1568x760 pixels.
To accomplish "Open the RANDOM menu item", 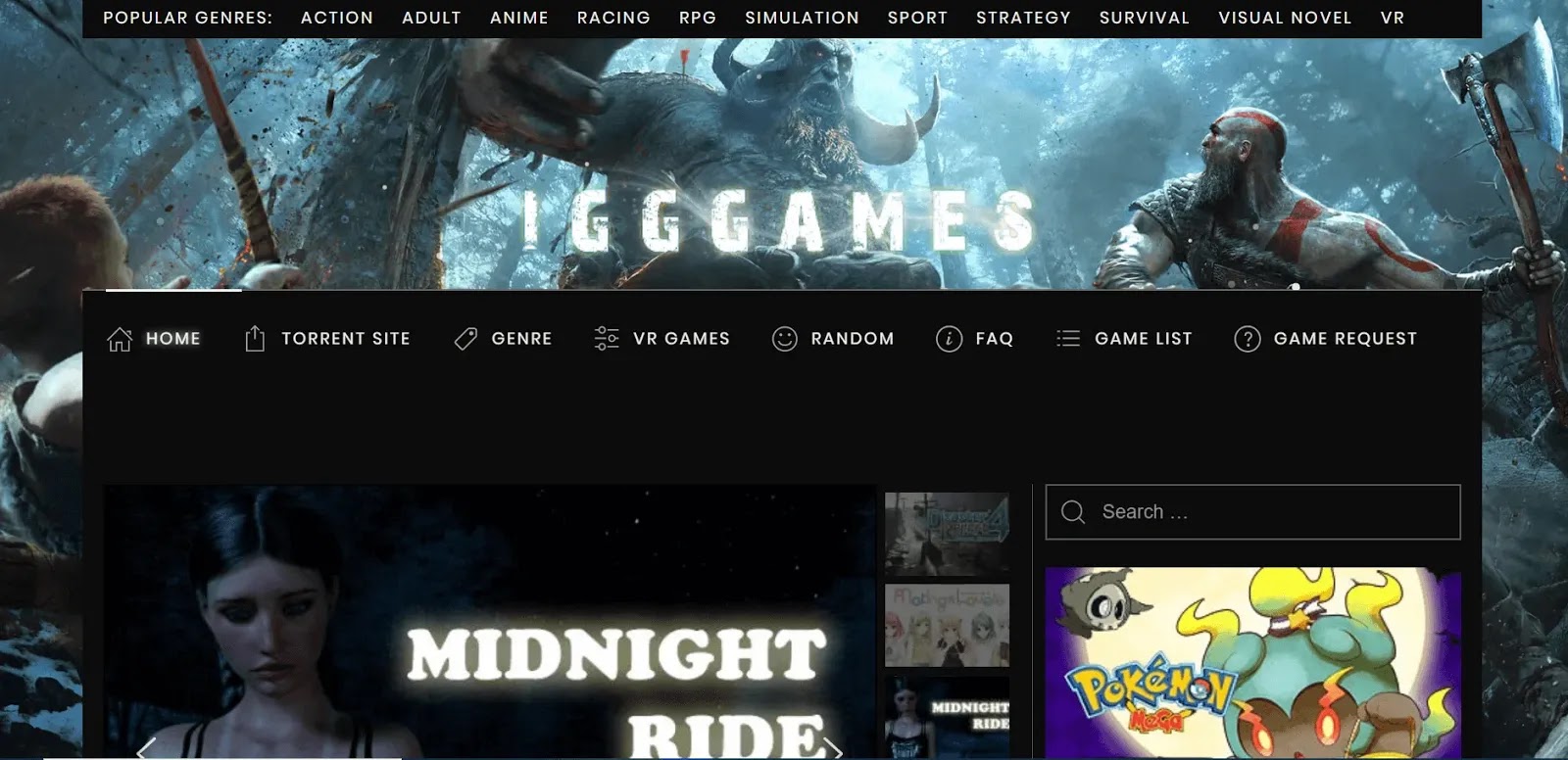I will coord(853,339).
